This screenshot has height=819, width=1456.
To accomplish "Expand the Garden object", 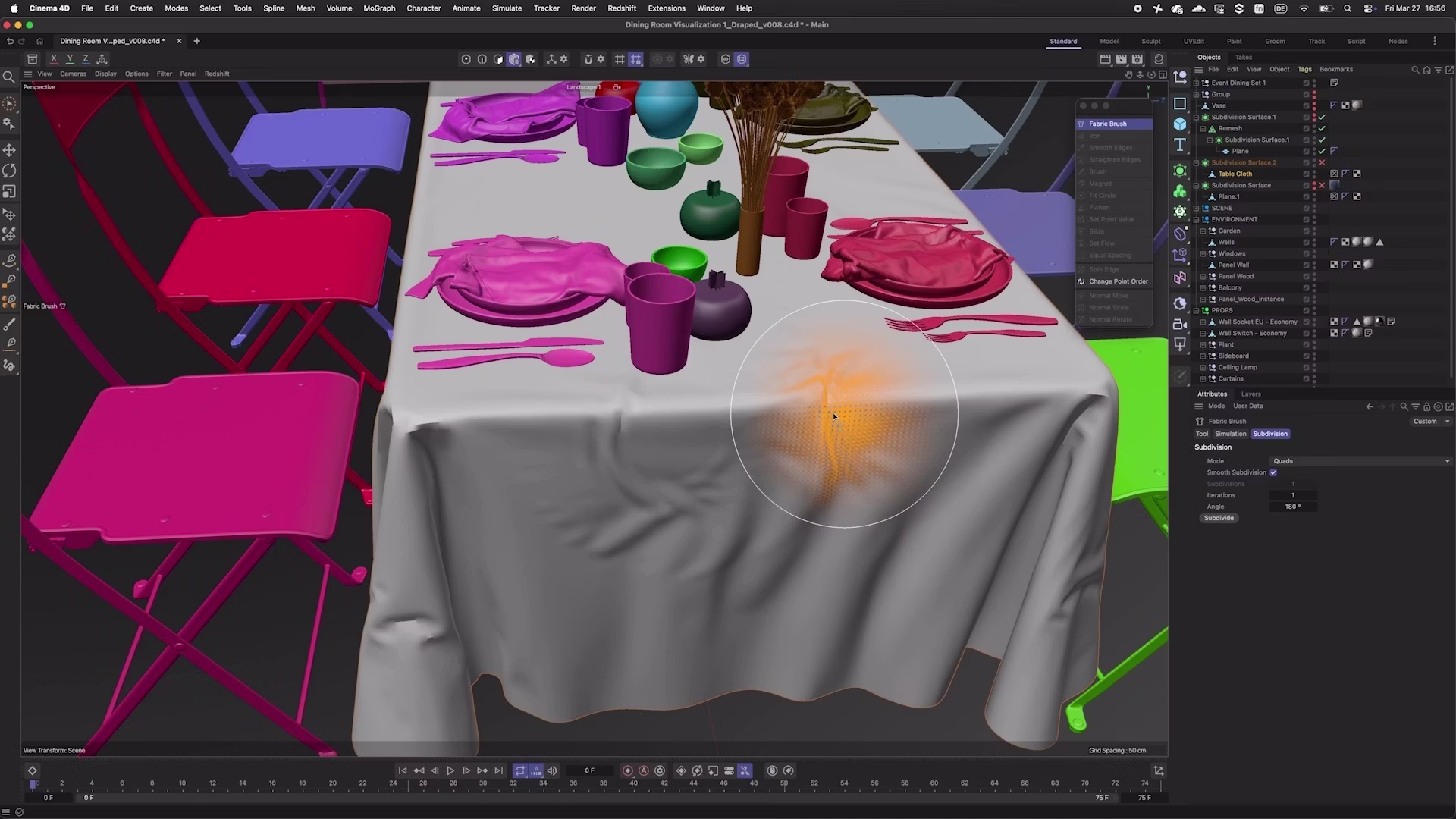I will (x=1203, y=231).
